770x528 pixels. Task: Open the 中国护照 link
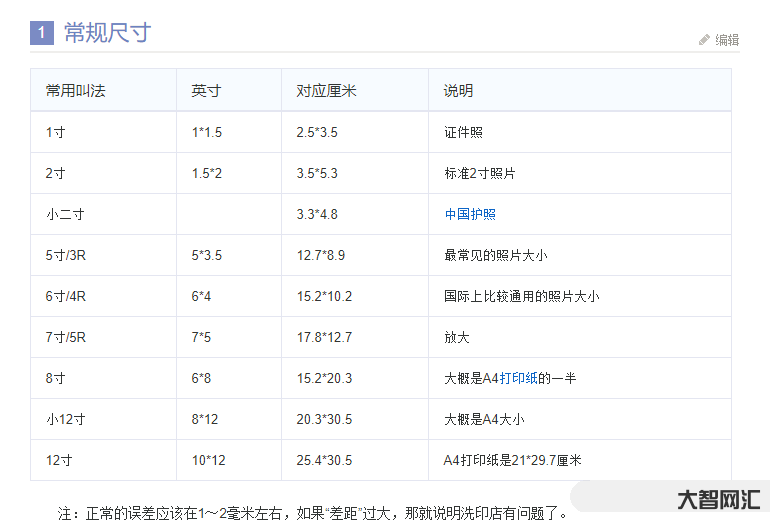coord(470,214)
